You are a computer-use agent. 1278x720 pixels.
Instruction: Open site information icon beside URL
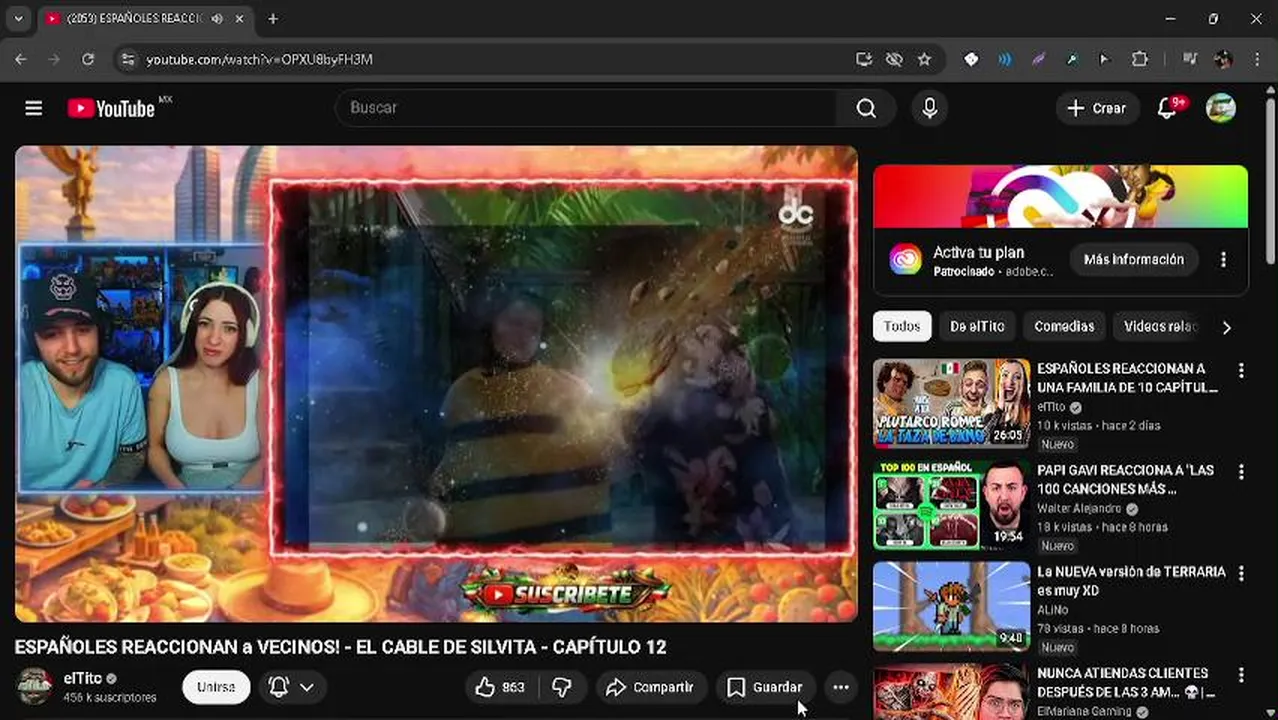click(127, 59)
